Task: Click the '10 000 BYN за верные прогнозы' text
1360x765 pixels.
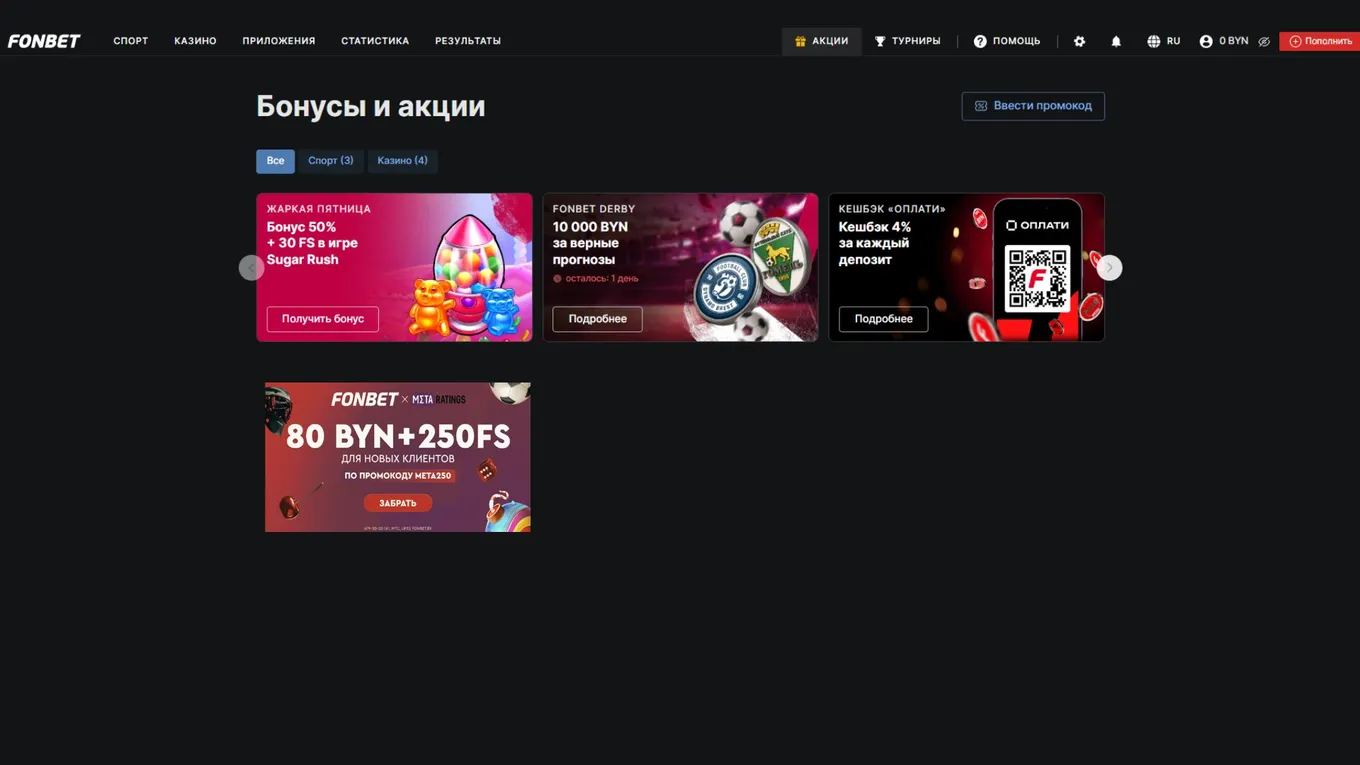Action: tap(590, 243)
